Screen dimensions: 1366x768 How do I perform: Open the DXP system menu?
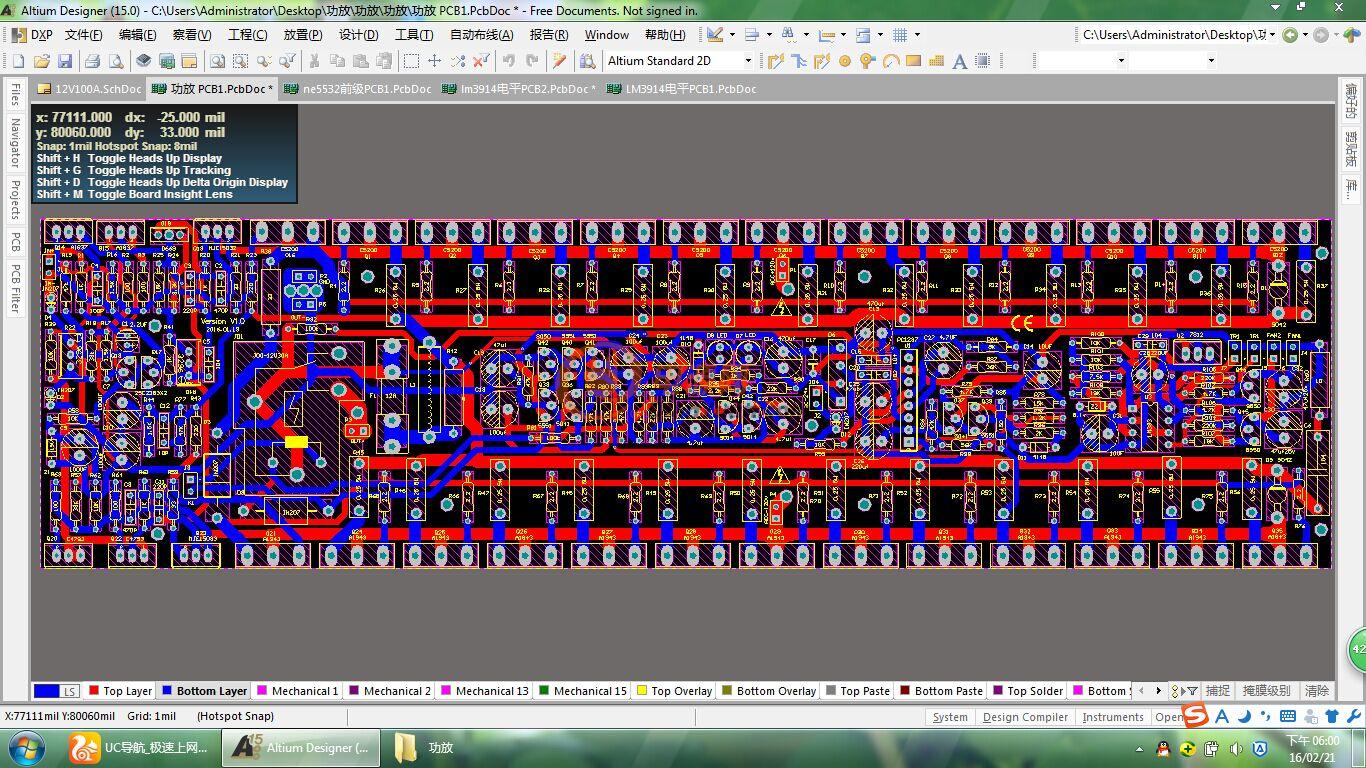[x=32, y=35]
